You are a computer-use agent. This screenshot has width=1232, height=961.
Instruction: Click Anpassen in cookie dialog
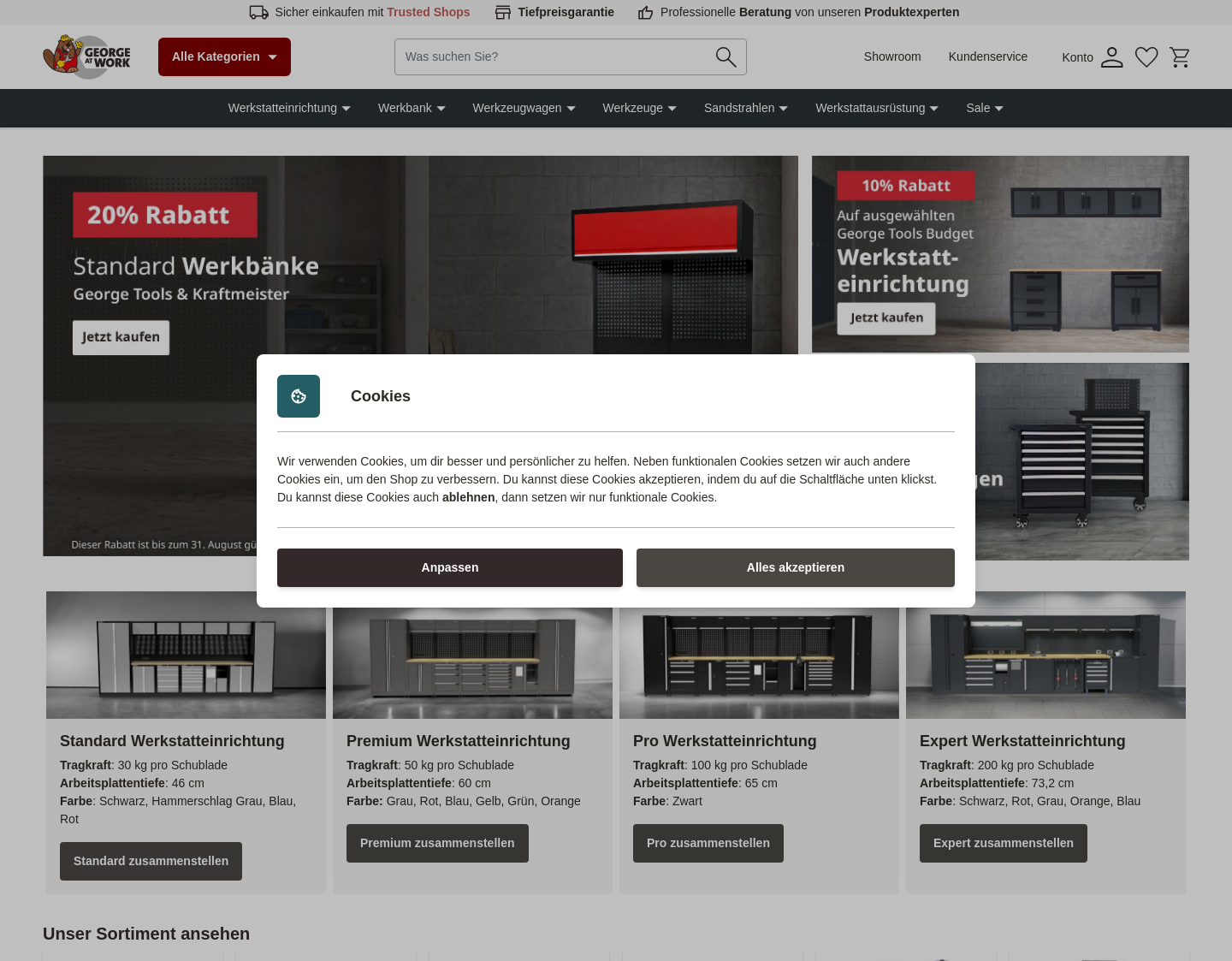click(x=450, y=567)
